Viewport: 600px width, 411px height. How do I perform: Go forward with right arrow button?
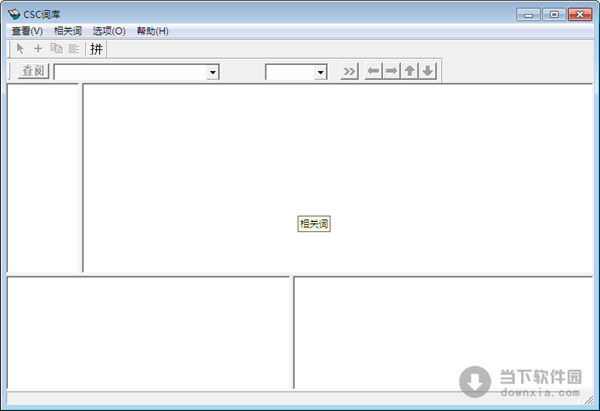391,71
